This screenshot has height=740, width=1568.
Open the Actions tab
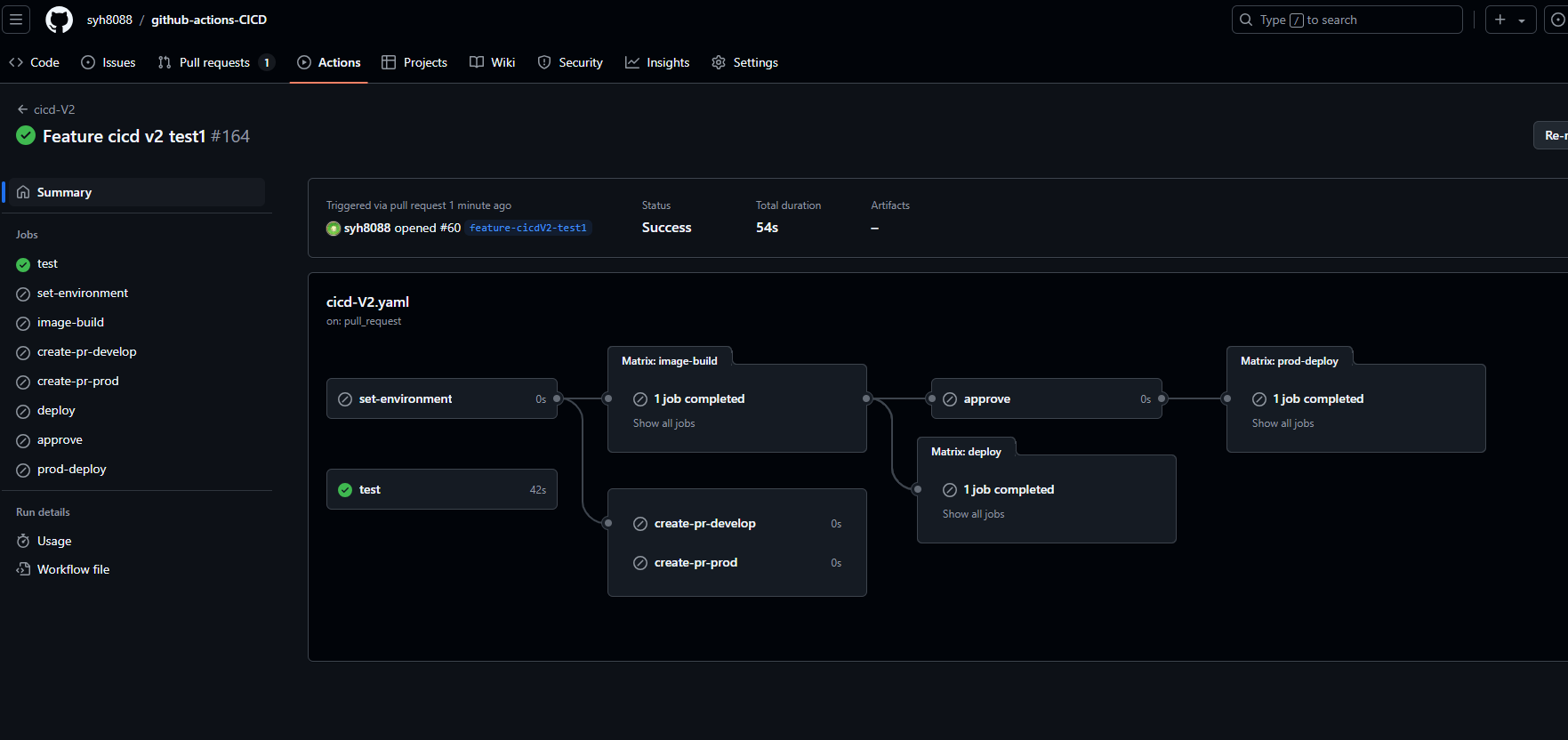tap(329, 62)
